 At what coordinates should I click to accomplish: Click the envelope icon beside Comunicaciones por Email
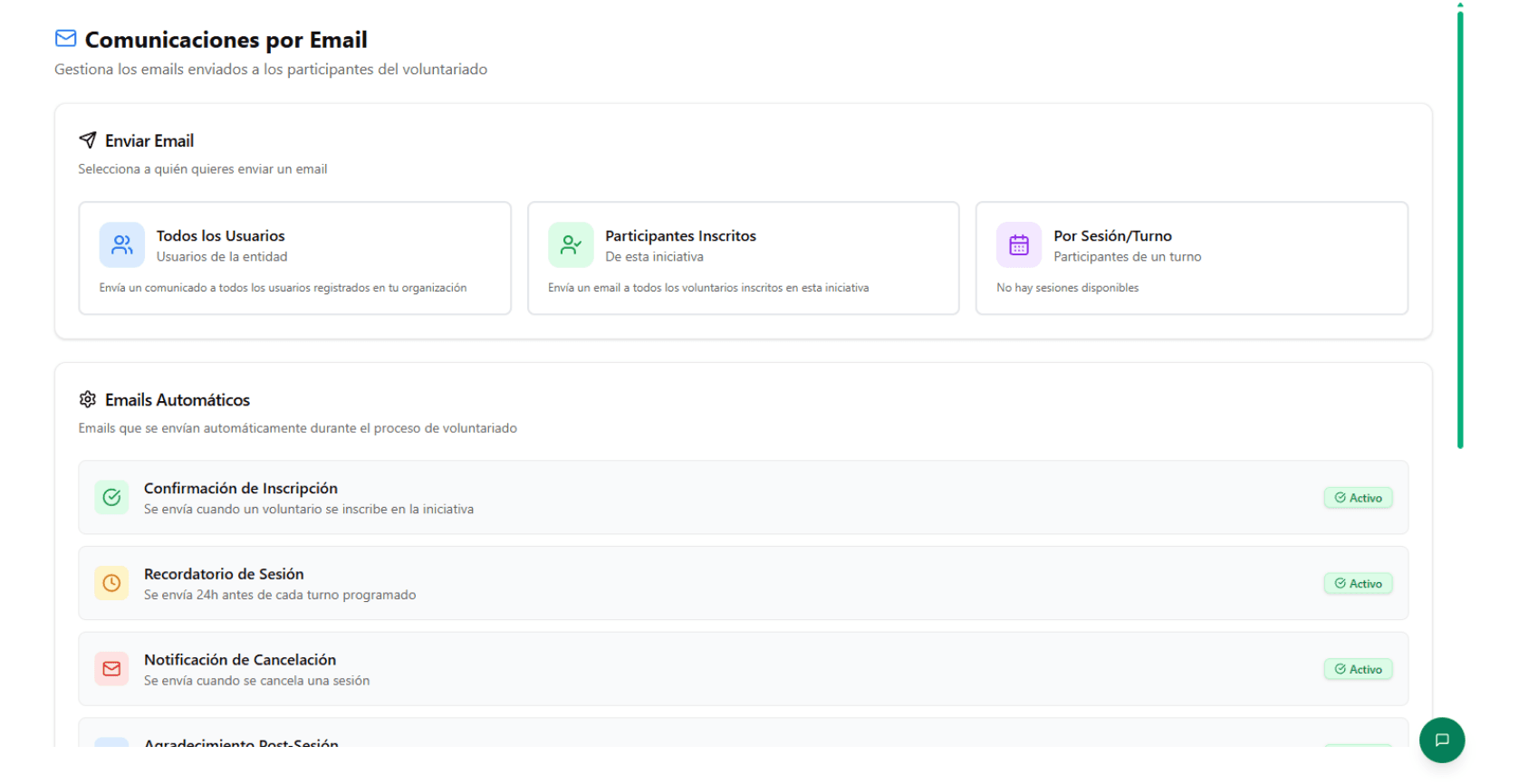(x=65, y=38)
